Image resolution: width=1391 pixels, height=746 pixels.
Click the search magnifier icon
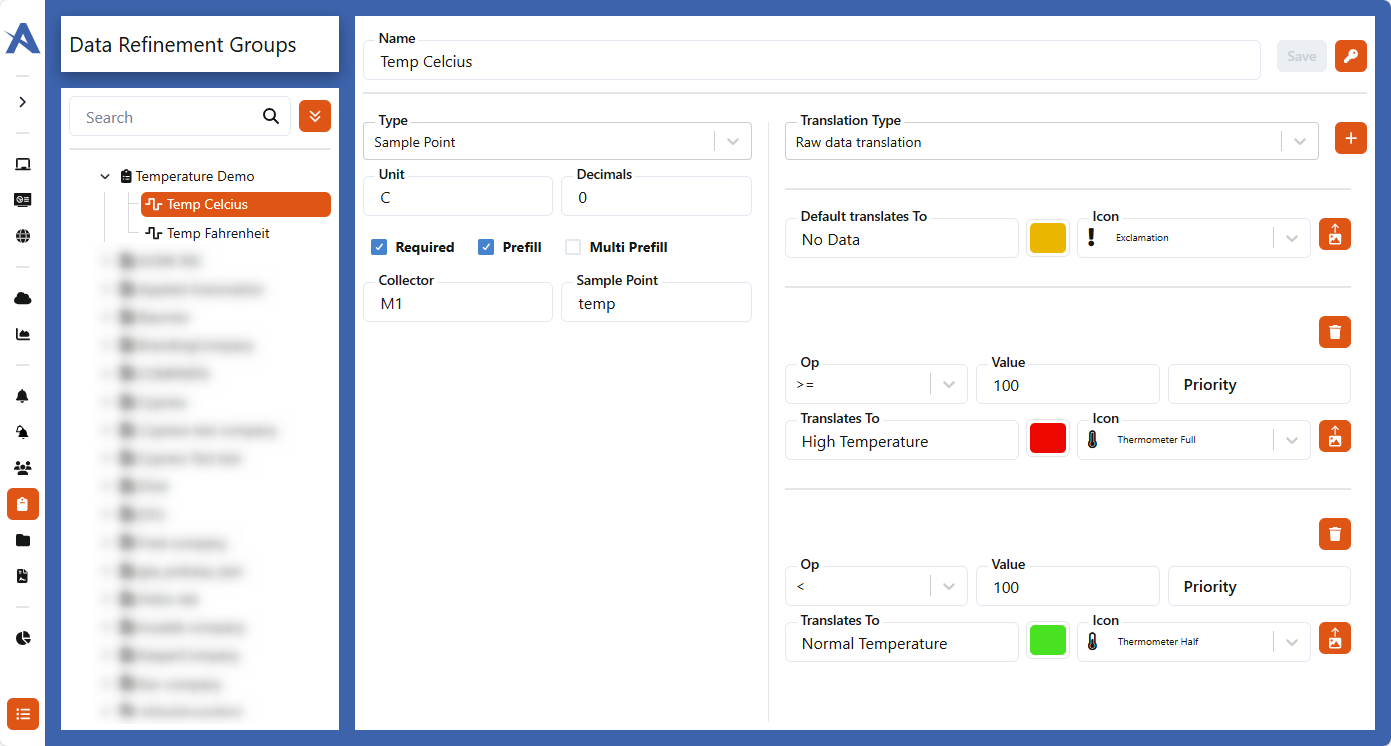271,116
